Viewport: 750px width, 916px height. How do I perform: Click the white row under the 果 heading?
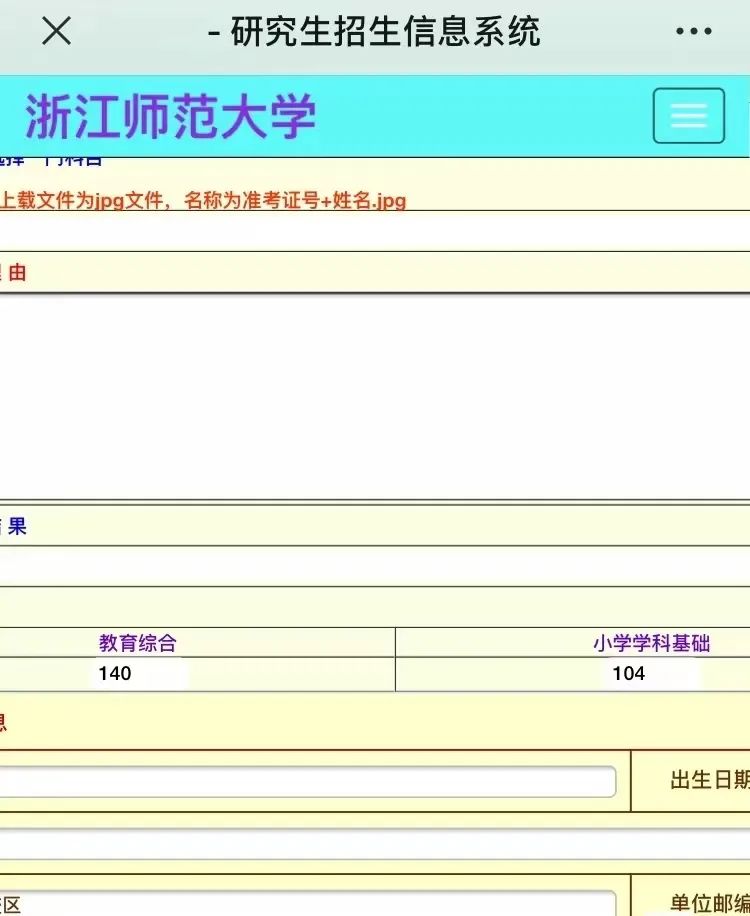[375, 565]
